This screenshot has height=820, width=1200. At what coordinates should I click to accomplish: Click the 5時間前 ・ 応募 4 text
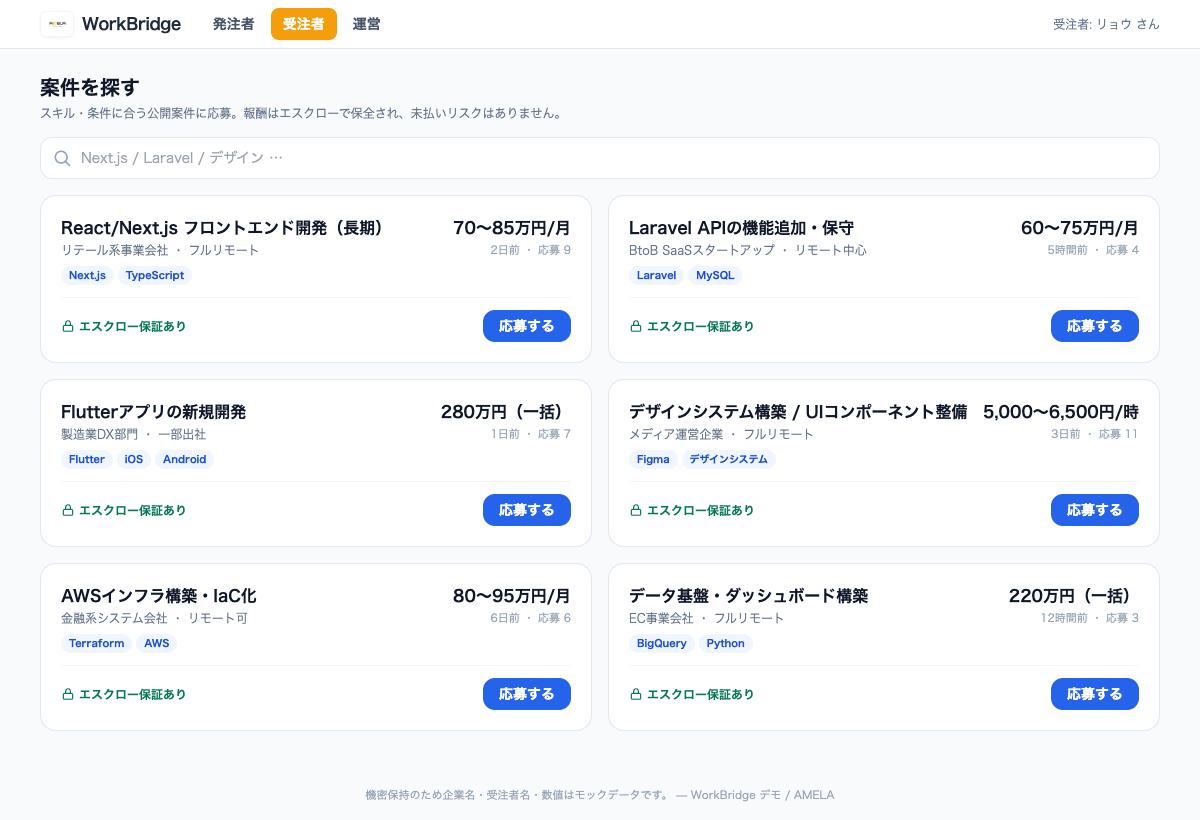[x=1093, y=250]
